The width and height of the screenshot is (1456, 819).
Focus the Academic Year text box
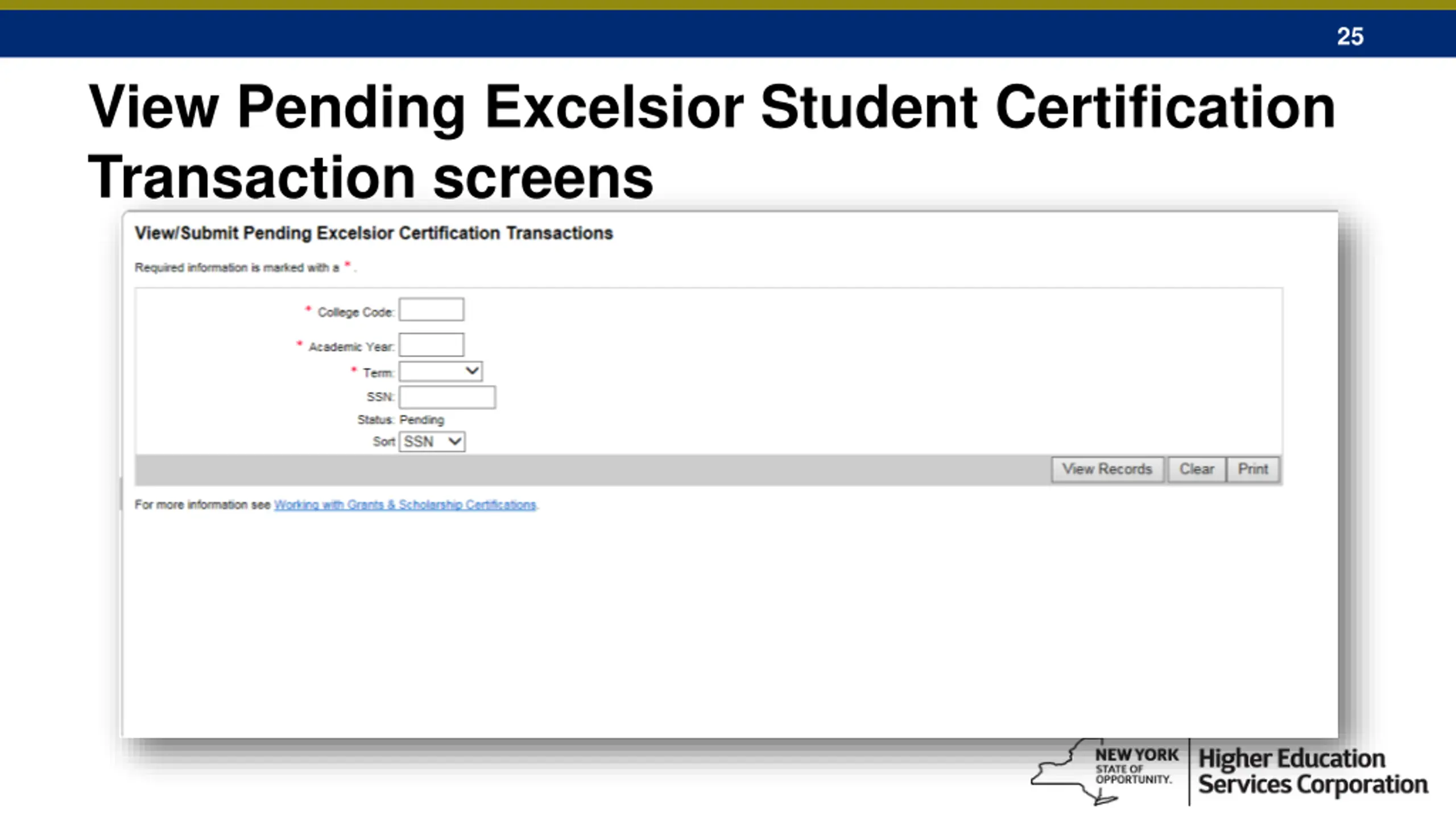click(x=431, y=345)
